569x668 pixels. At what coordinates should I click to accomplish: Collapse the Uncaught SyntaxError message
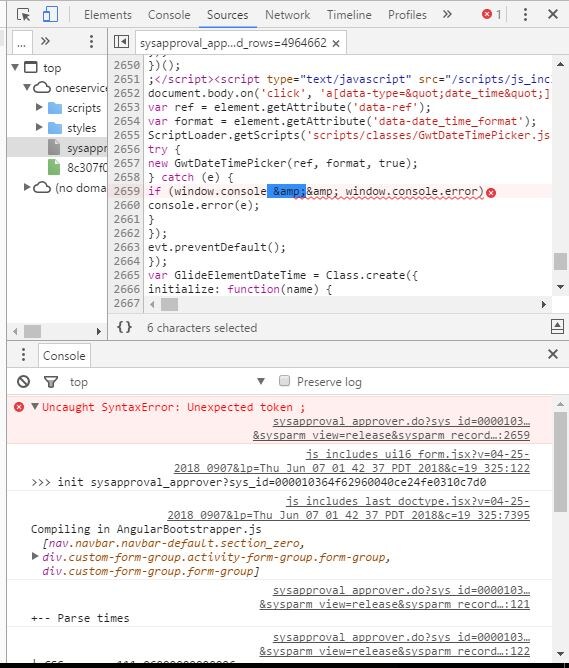click(x=35, y=406)
